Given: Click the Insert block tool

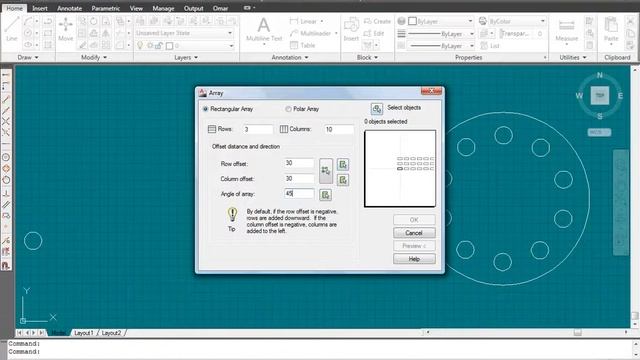Looking at the screenshot, I should point(351,29).
